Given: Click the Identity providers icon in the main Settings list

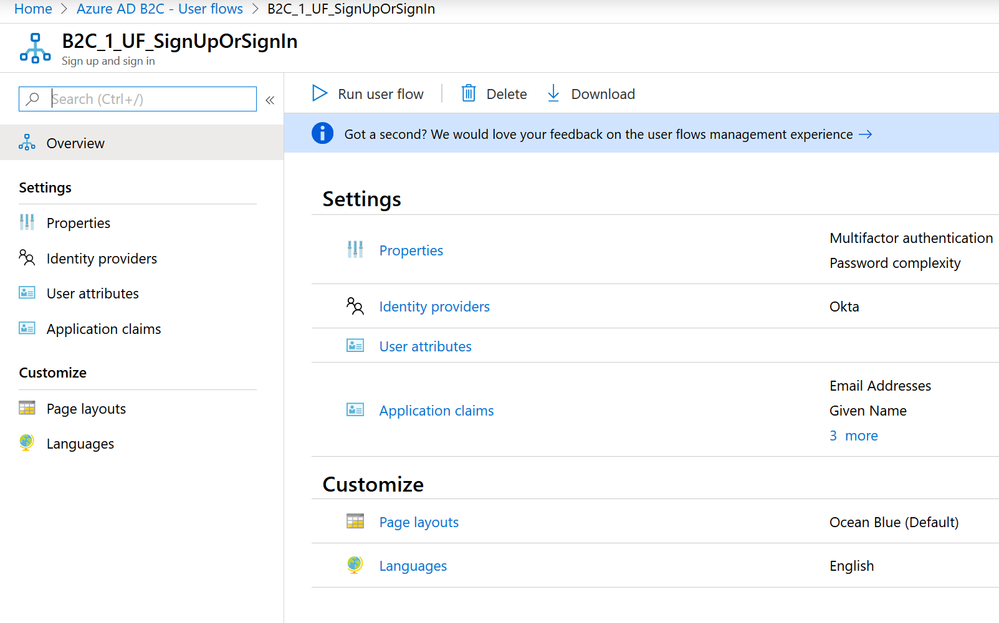Looking at the screenshot, I should 355,306.
